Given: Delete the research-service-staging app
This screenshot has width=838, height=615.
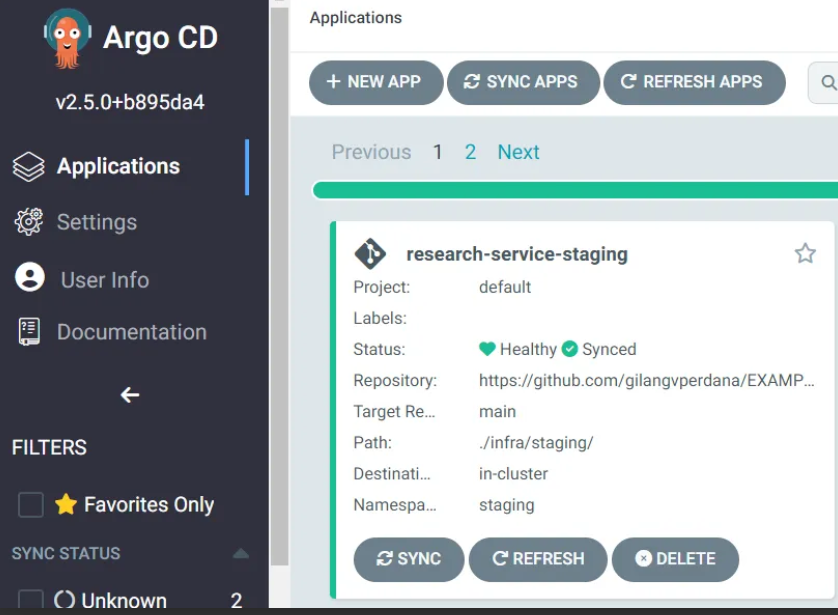Looking at the screenshot, I should coord(676,559).
